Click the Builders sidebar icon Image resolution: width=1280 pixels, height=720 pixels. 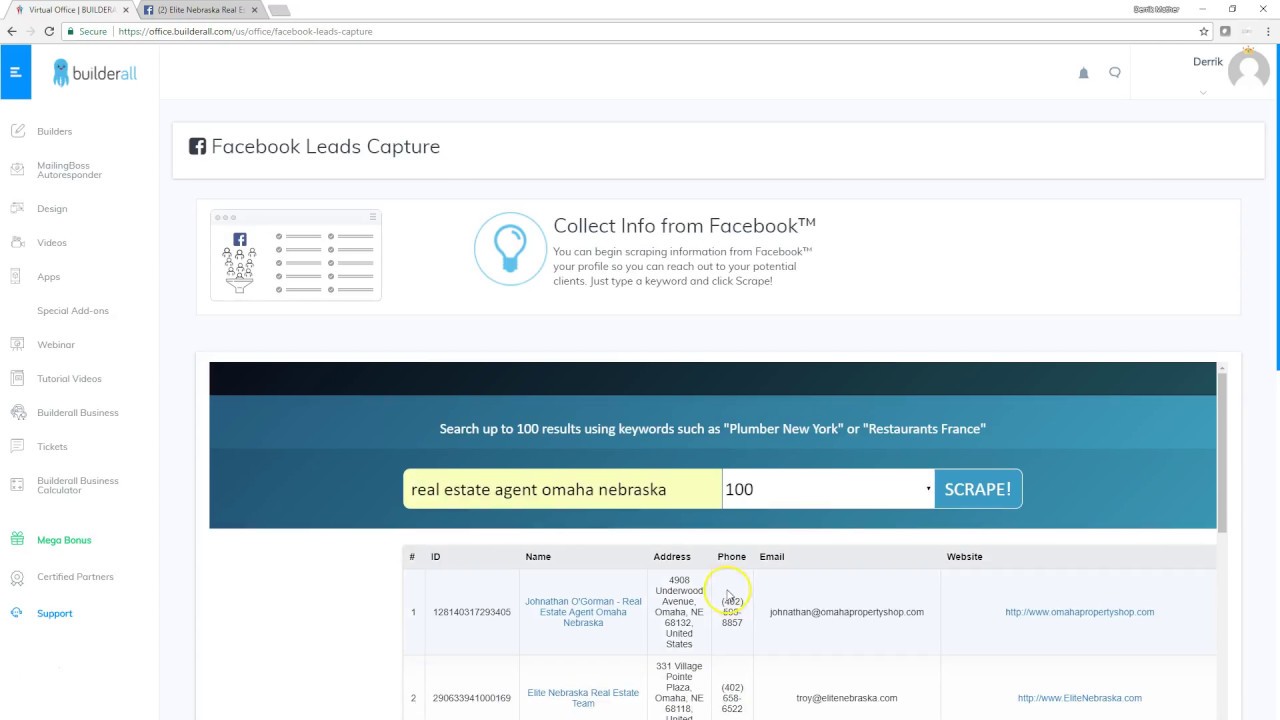point(17,131)
